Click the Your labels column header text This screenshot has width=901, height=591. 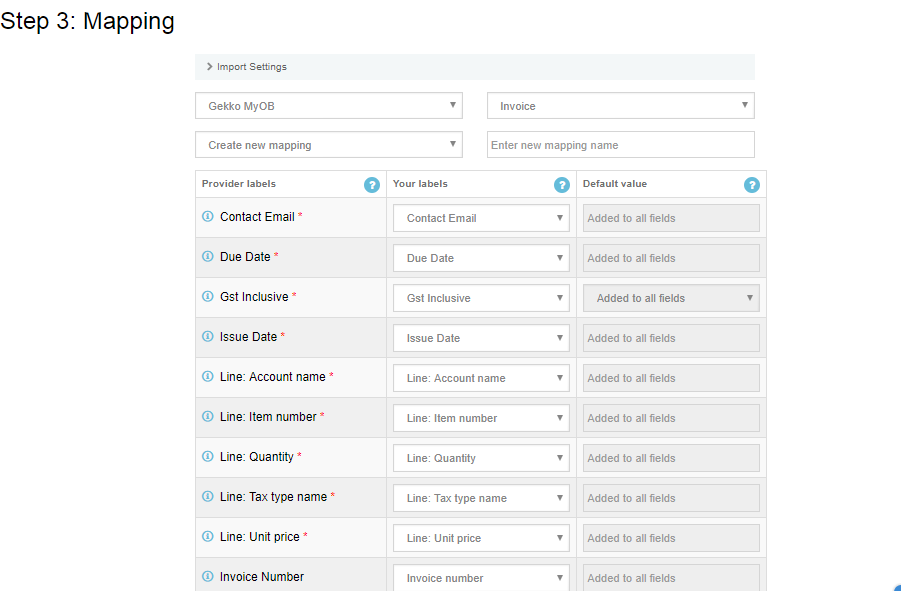tap(420, 184)
